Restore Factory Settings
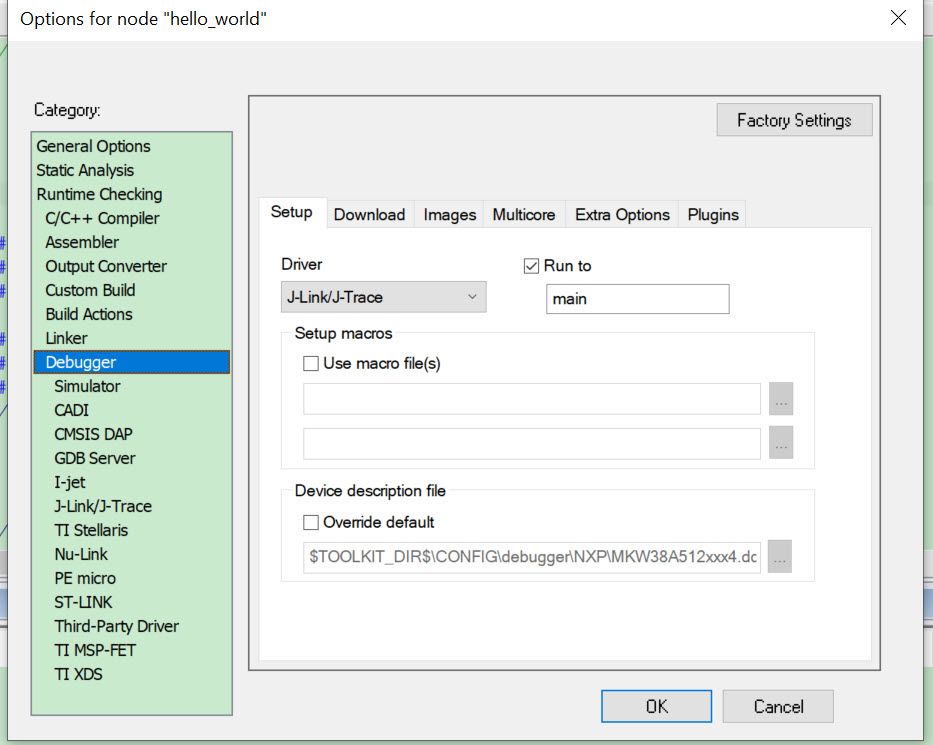Image resolution: width=933 pixels, height=745 pixels. click(794, 120)
